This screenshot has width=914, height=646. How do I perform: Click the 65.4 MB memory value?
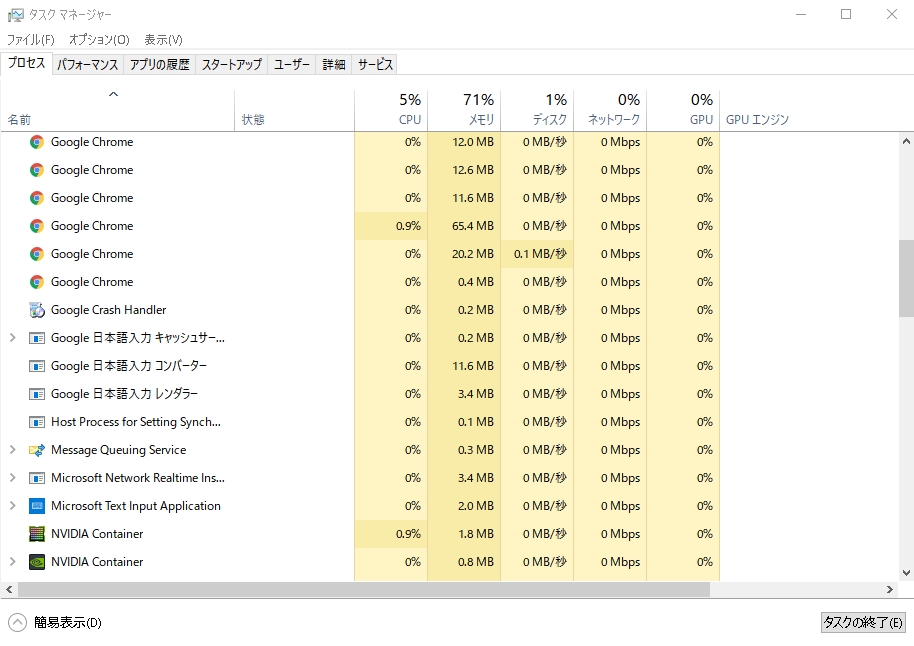(473, 226)
